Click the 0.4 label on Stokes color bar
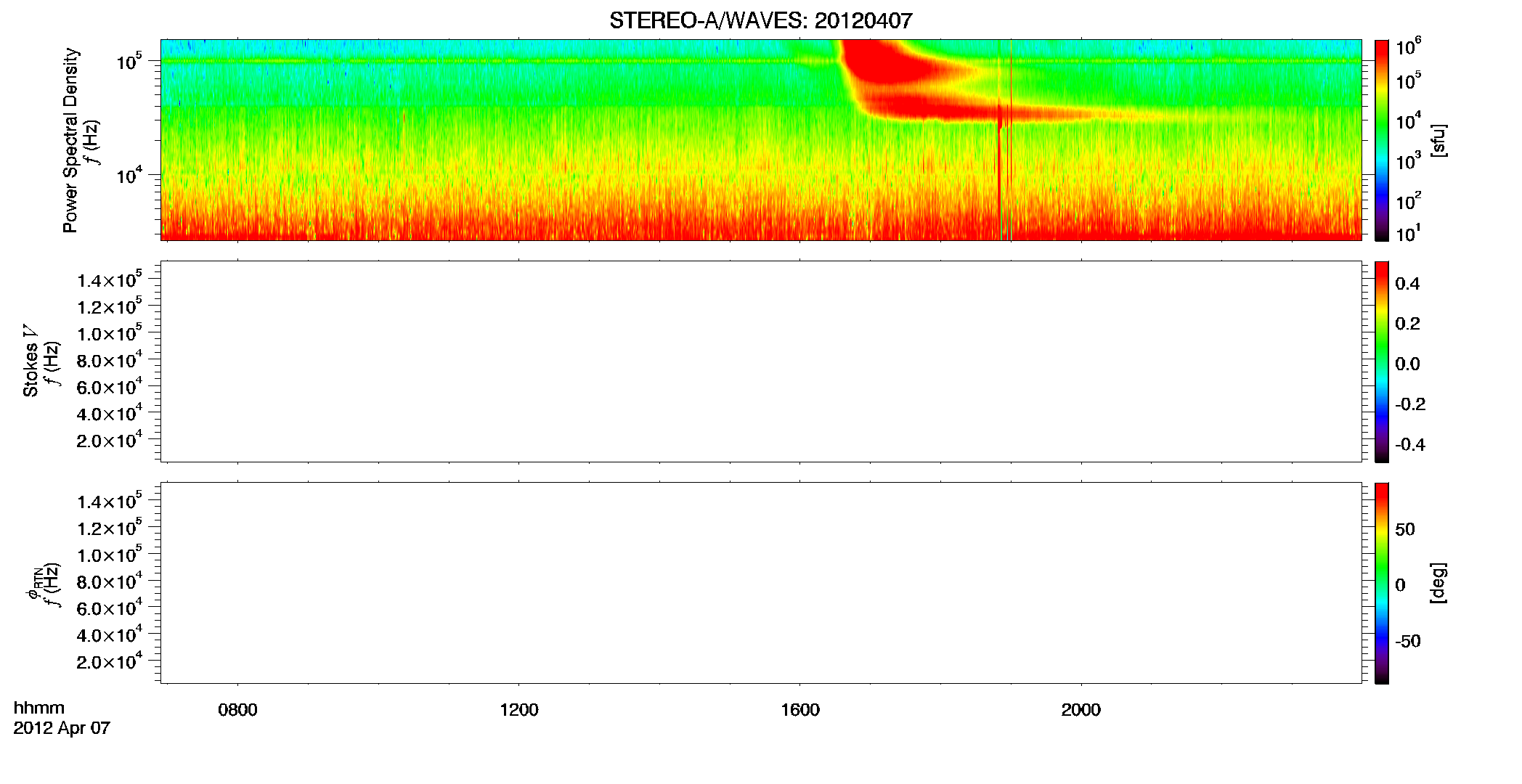The image size is (1522, 784). point(1407,284)
